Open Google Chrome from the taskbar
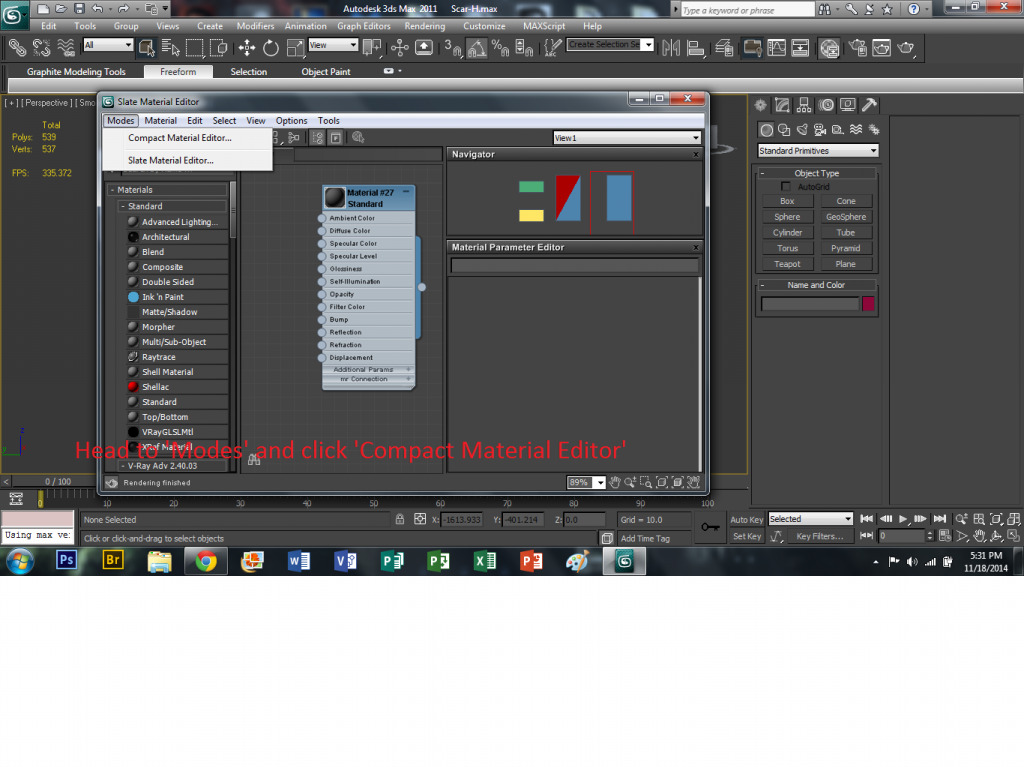This screenshot has width=1024, height=767. pyautogui.click(x=206, y=561)
